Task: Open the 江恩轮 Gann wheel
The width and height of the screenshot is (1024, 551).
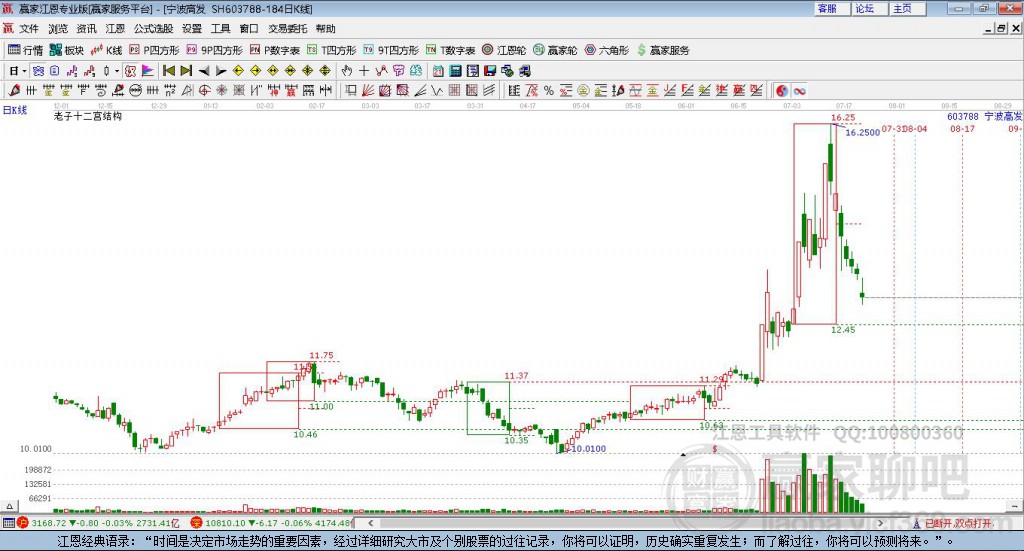Action: coord(504,50)
